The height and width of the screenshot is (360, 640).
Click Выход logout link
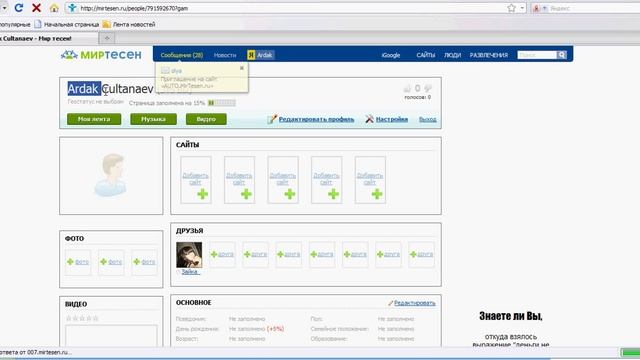tap(427, 119)
